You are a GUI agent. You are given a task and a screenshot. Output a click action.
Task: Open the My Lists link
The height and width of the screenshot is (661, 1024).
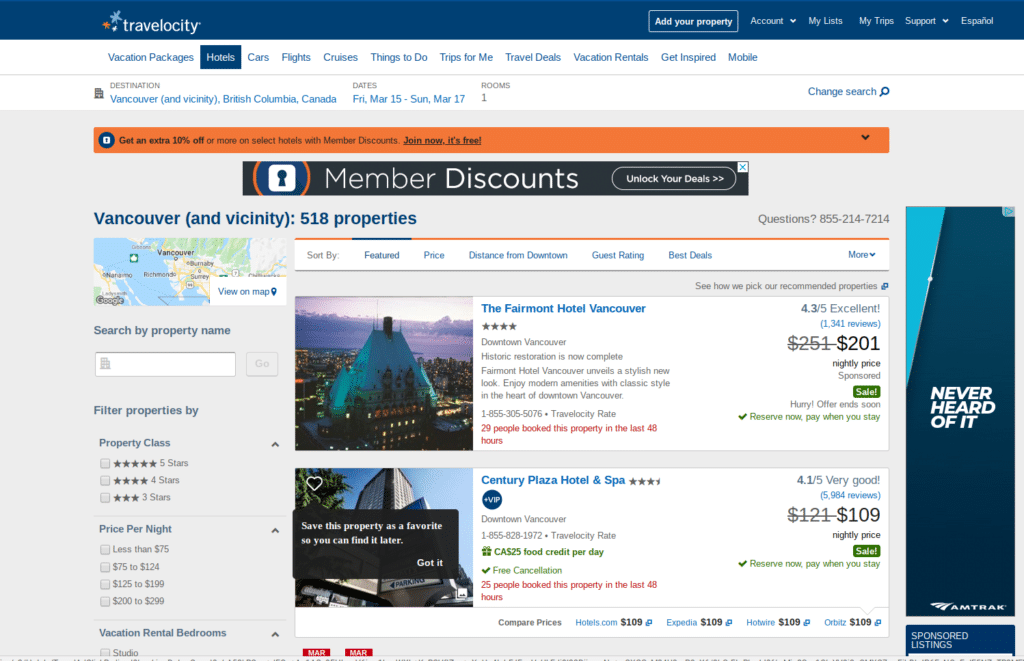[825, 21]
